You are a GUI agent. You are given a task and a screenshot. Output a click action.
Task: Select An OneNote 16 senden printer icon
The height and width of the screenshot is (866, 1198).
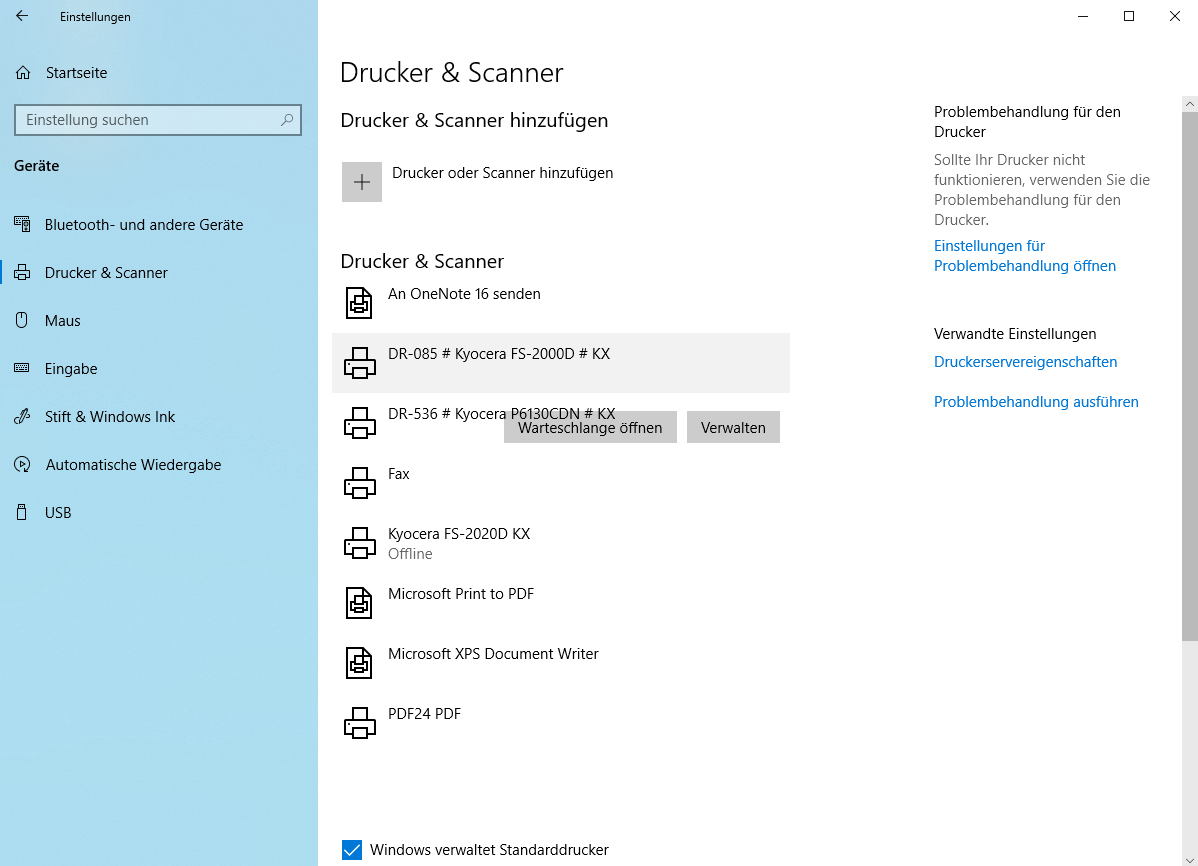359,303
